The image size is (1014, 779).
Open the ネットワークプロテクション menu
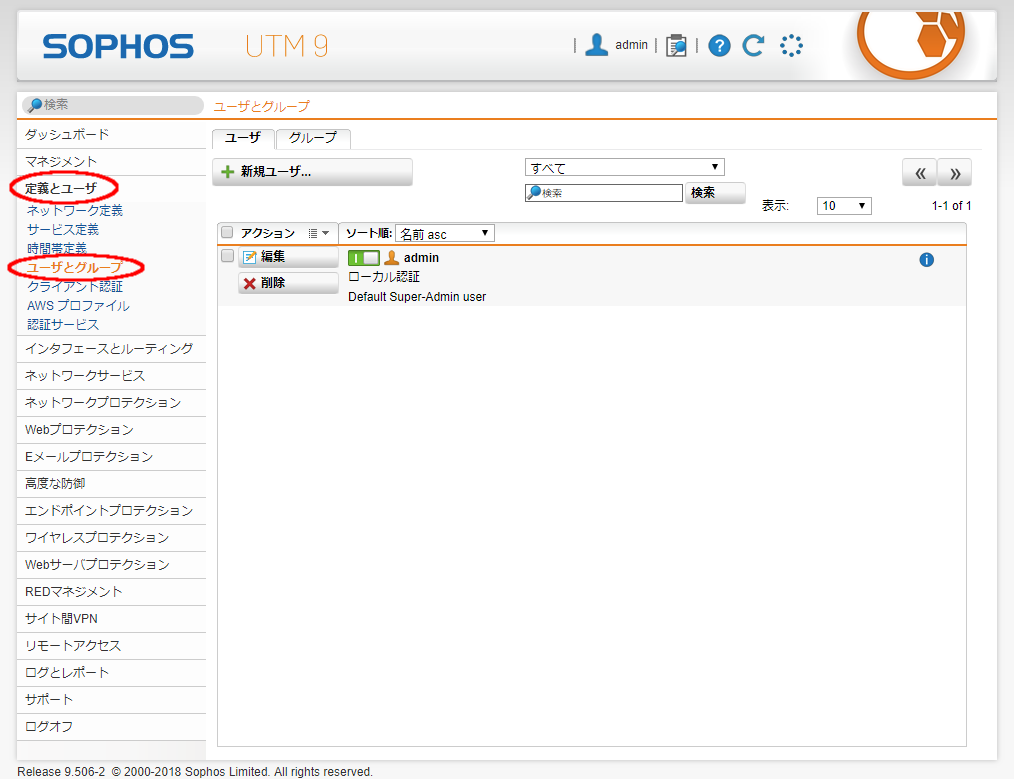point(103,402)
